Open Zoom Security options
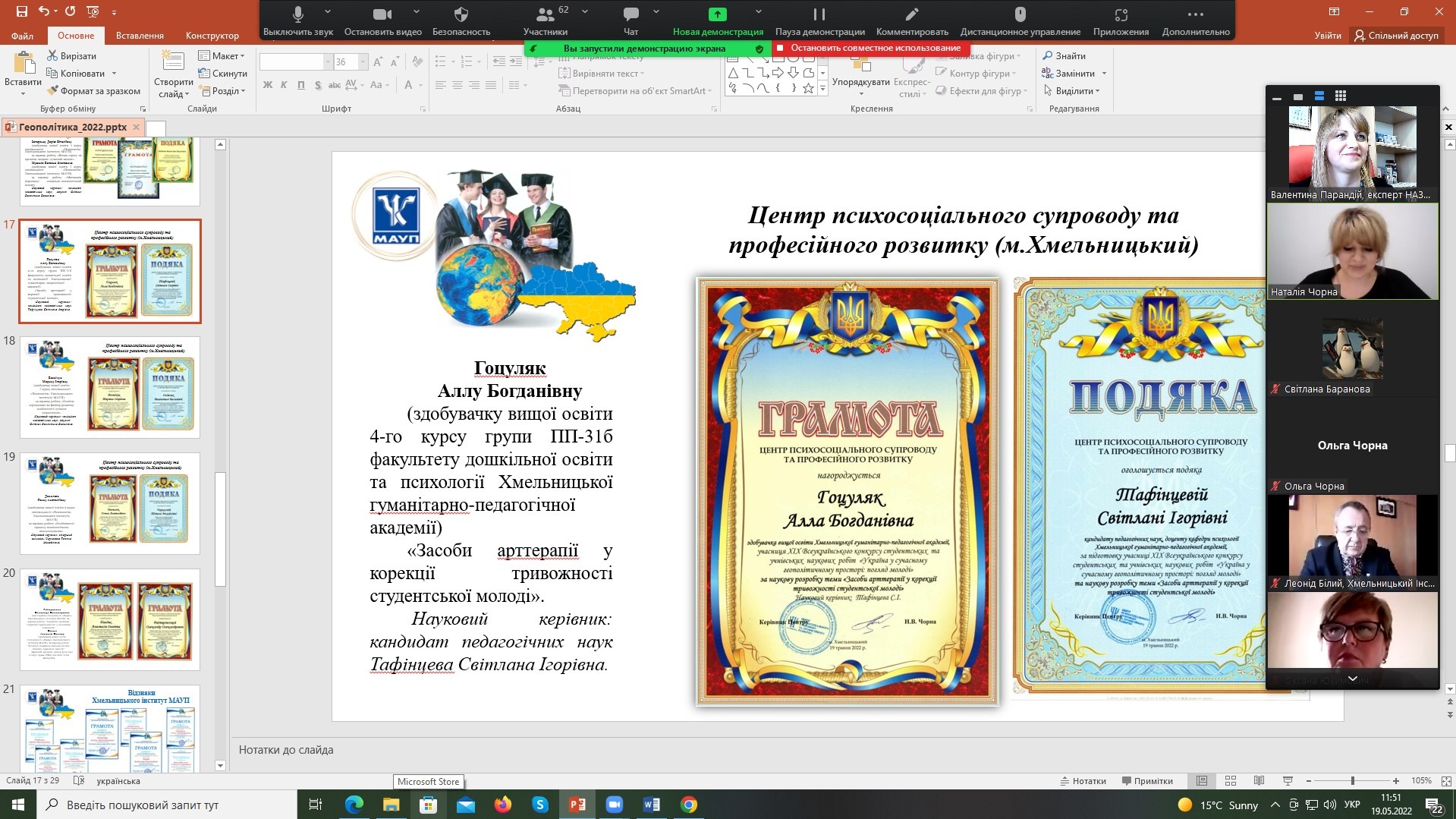This screenshot has height=819, width=1456. point(461,15)
